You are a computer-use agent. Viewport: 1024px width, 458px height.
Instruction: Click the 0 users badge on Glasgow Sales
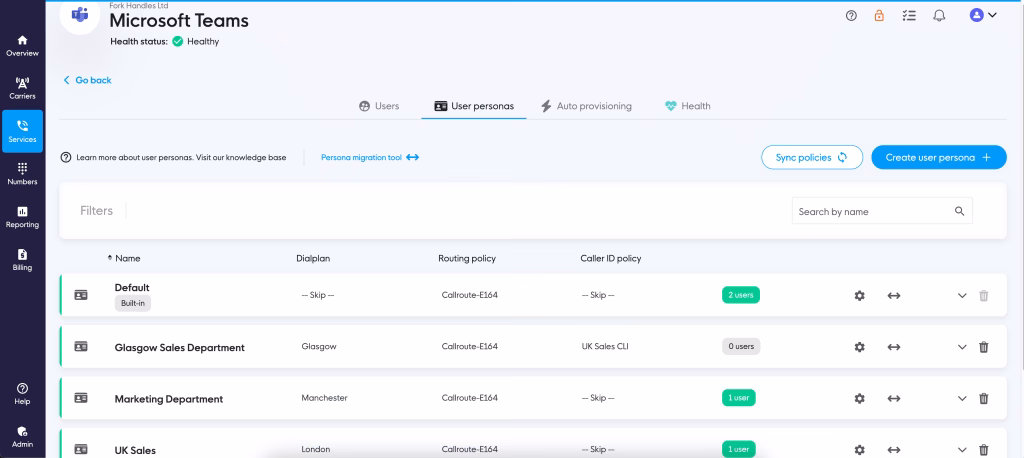(741, 346)
